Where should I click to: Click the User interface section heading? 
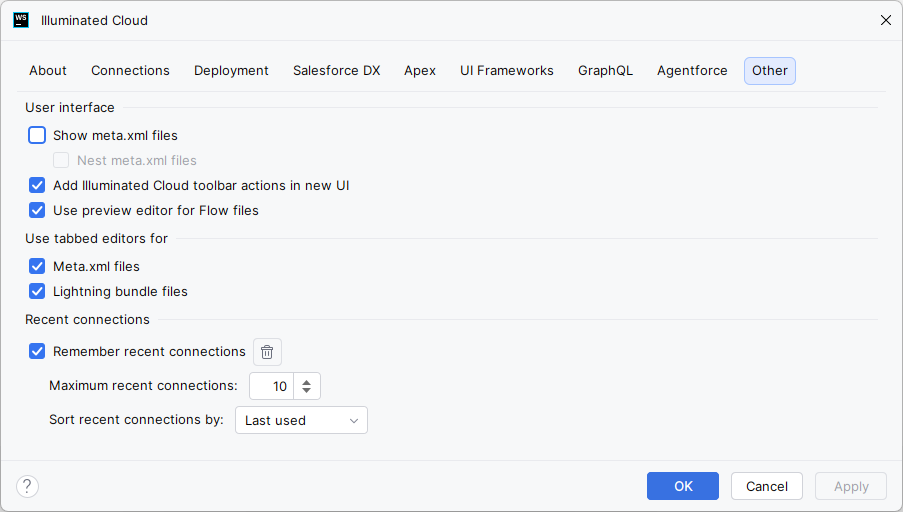70,108
